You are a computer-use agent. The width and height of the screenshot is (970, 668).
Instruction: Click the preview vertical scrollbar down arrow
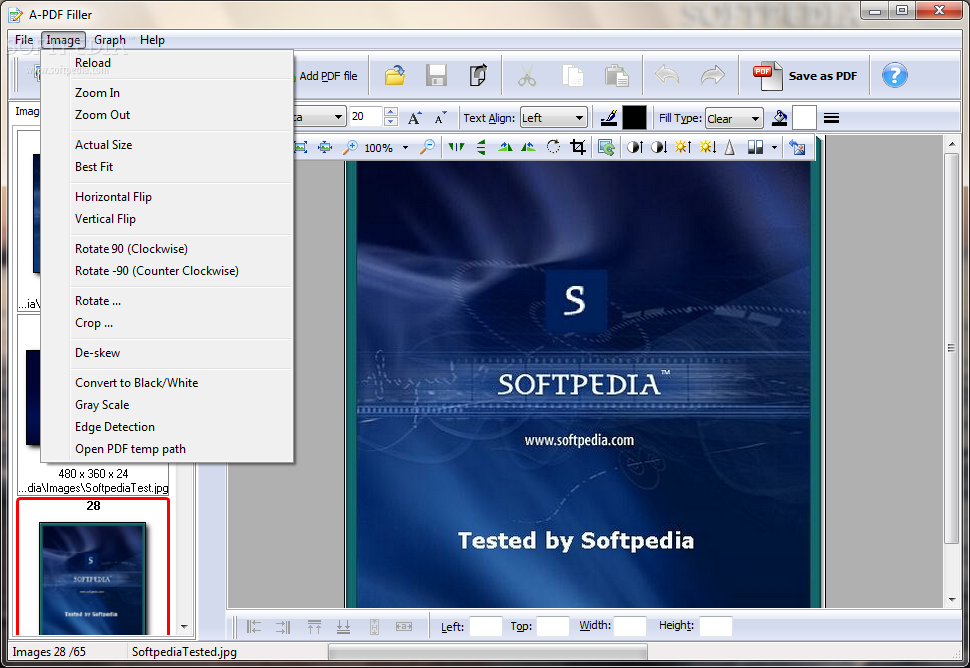(x=951, y=600)
